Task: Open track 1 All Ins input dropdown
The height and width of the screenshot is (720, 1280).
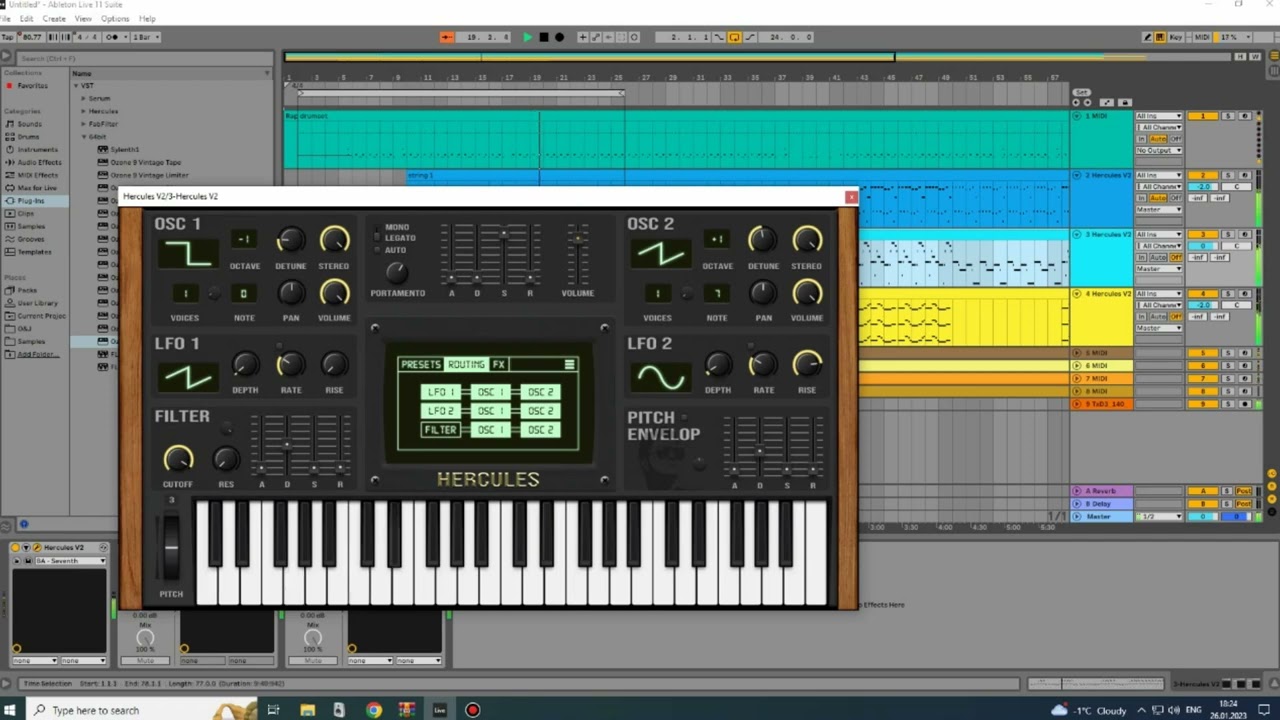Action: click(1159, 116)
